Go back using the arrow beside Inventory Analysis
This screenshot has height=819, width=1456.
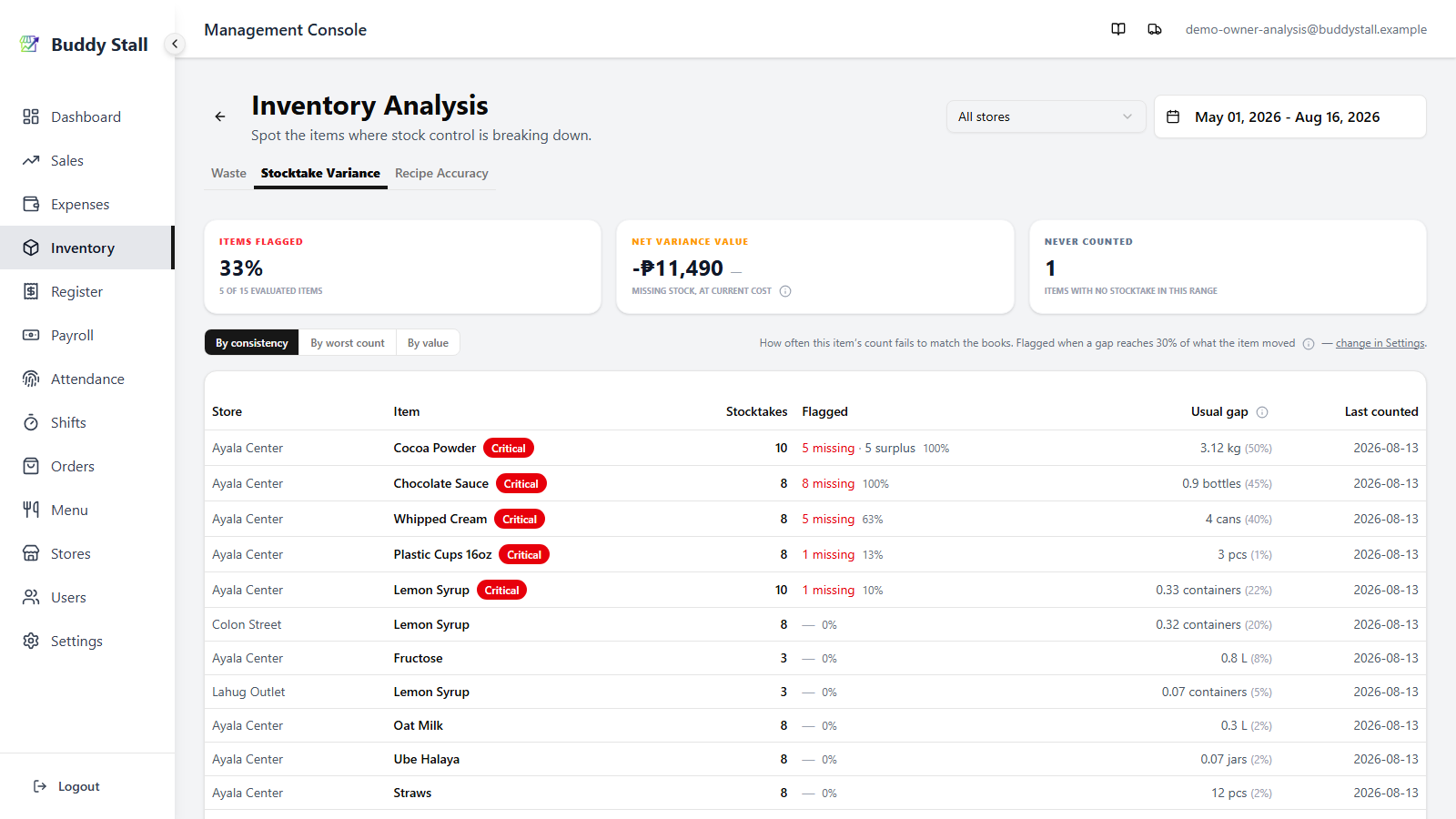click(220, 116)
